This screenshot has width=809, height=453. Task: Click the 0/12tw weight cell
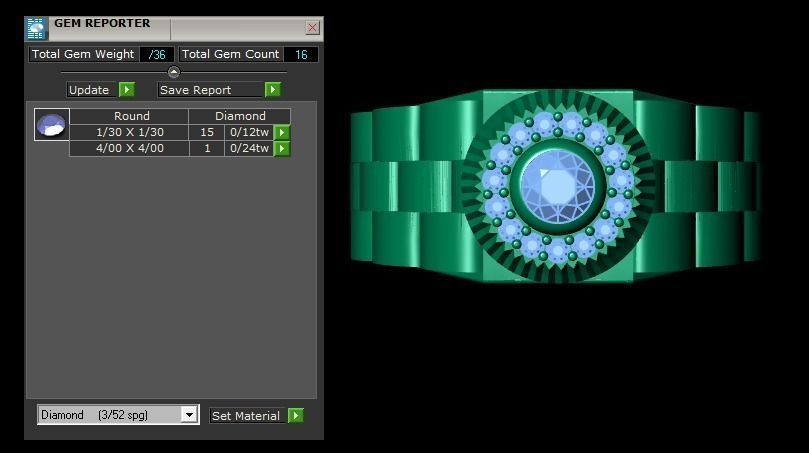click(249, 132)
